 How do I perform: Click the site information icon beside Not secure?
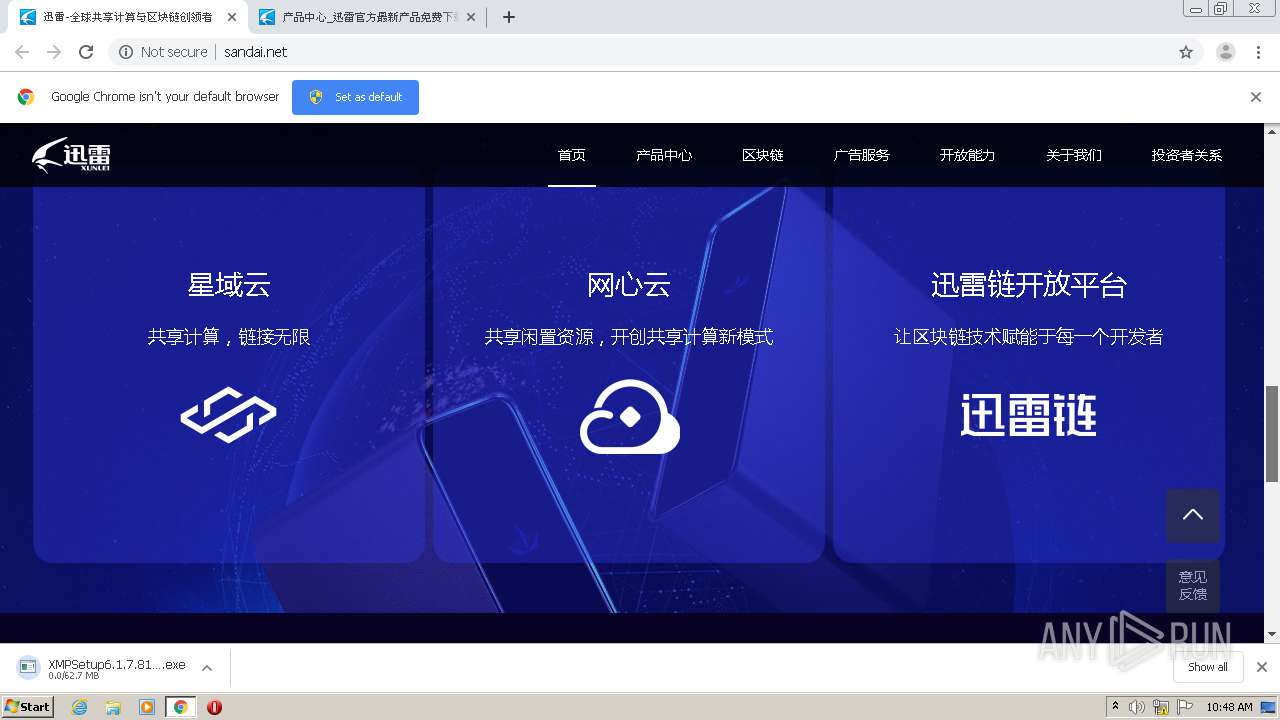[x=126, y=52]
